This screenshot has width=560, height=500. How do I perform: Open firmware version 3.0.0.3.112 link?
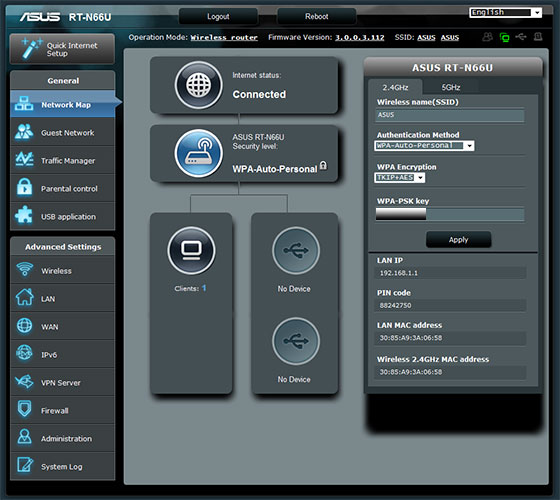360,38
